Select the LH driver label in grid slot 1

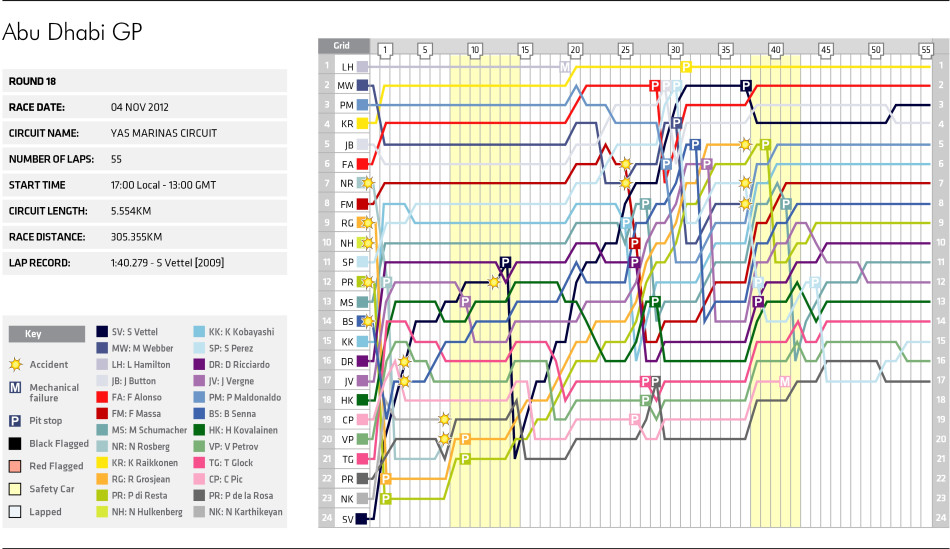(x=347, y=66)
